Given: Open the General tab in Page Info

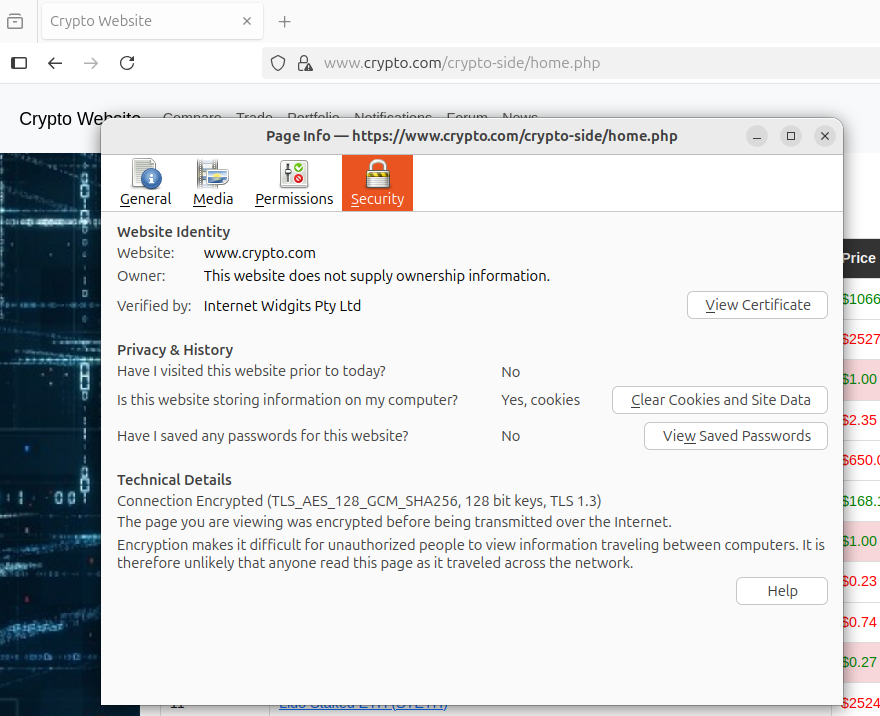Looking at the screenshot, I should [x=145, y=183].
